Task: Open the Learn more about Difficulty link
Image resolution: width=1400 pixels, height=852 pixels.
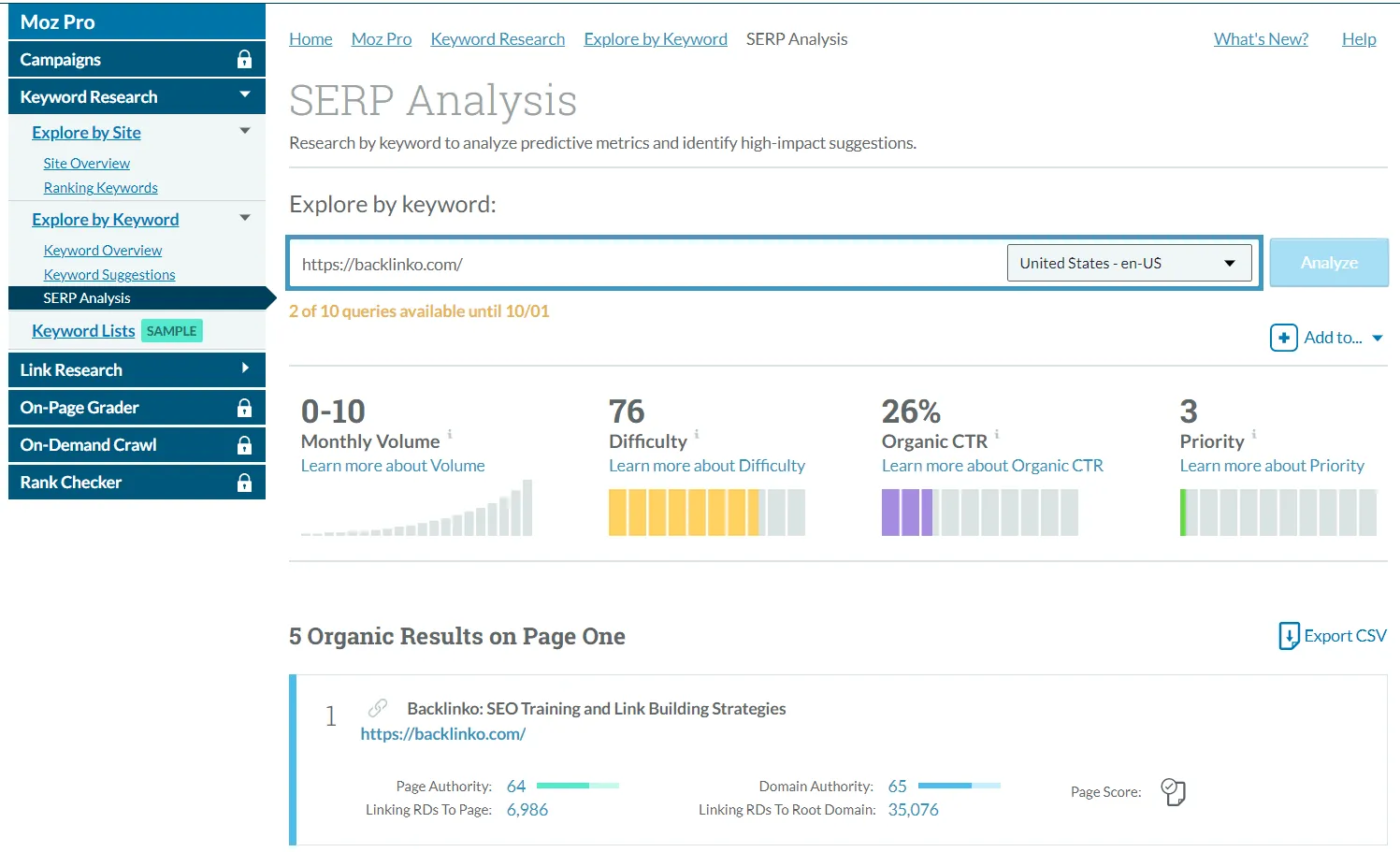Action: coord(706,466)
